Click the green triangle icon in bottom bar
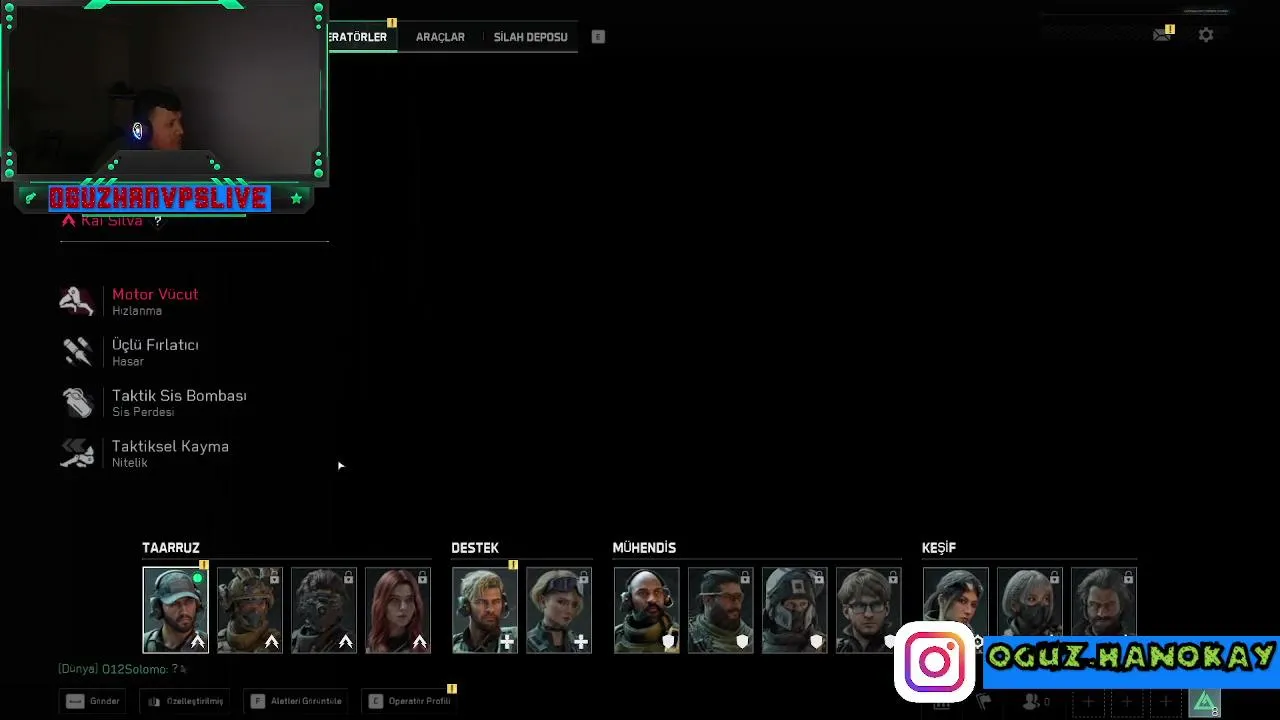The height and width of the screenshot is (720, 1280). [x=1205, y=702]
